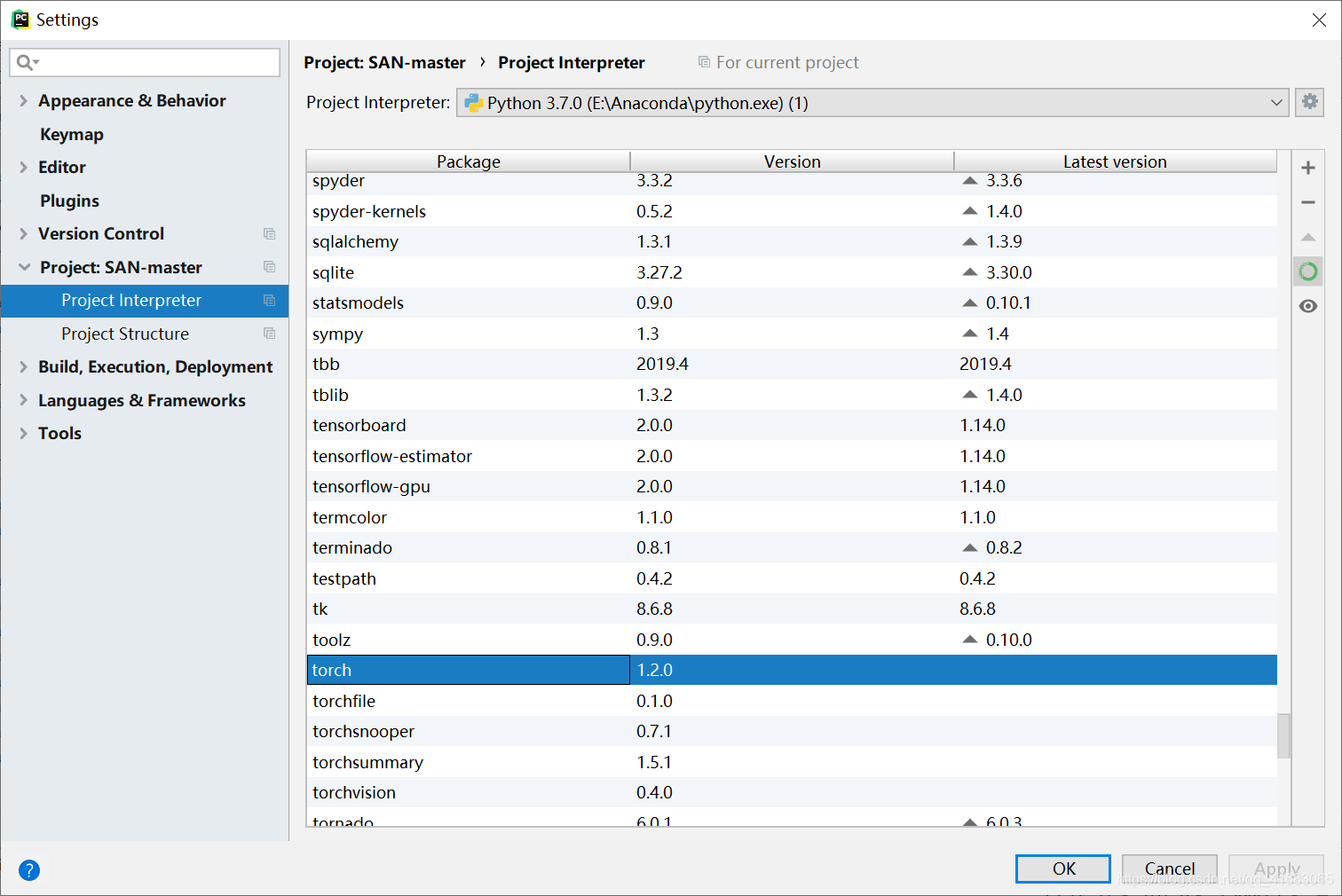Click the project icon beside Project: SAN-master

[x=269, y=267]
